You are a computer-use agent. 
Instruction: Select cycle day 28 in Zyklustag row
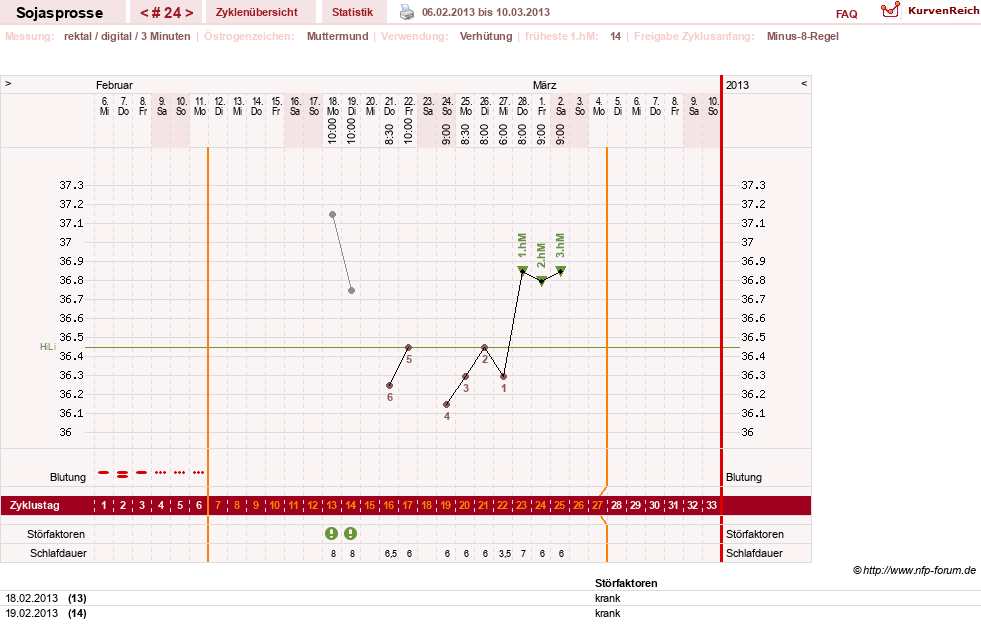(616, 506)
